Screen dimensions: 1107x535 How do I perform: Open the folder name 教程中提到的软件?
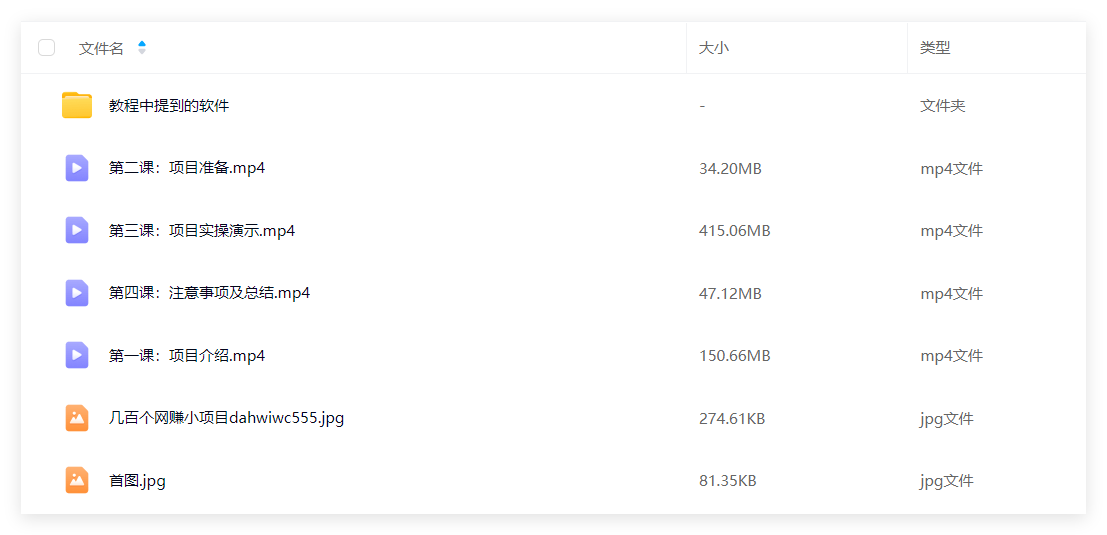(169, 106)
